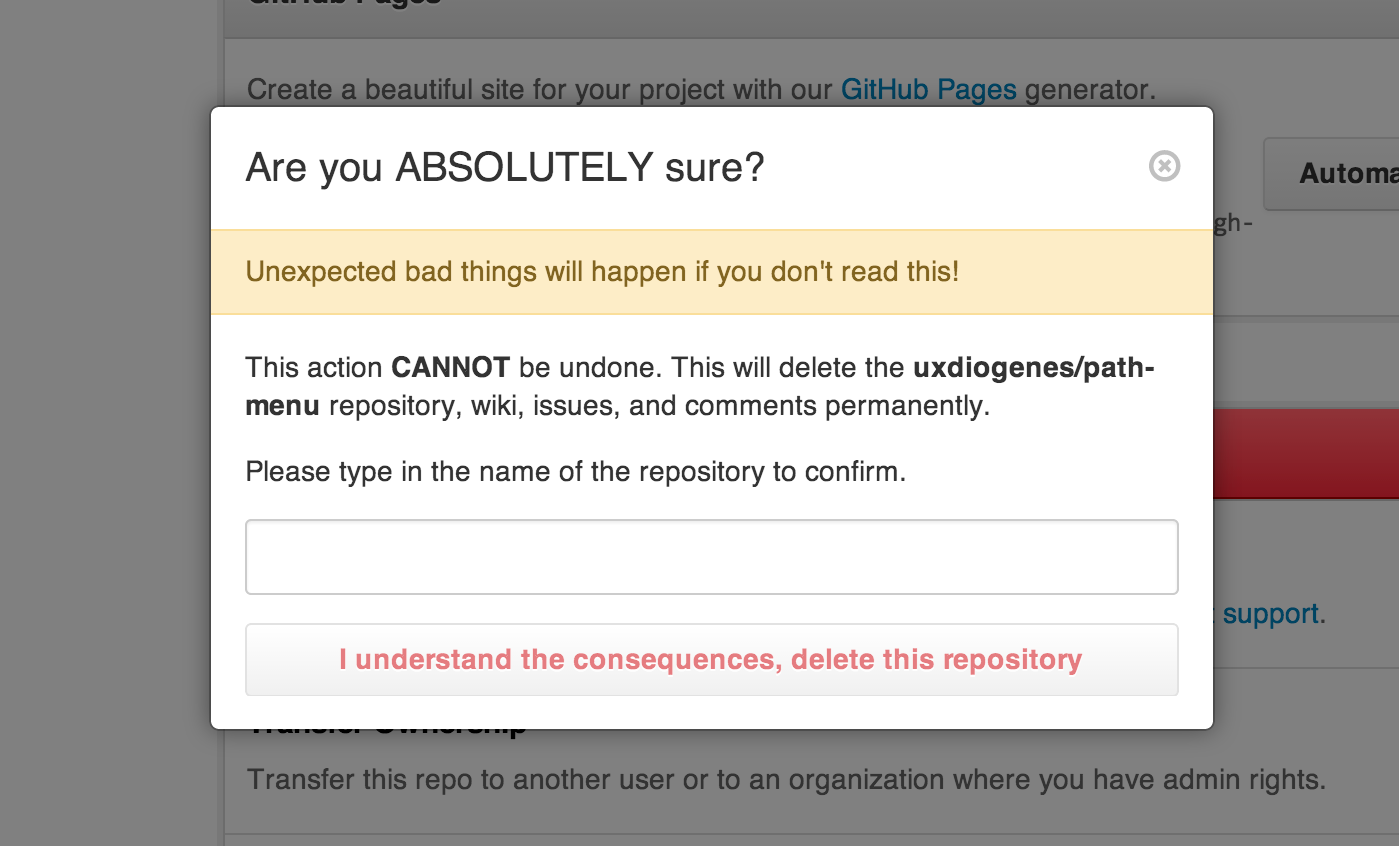Click the support link in the background page

(1271, 613)
